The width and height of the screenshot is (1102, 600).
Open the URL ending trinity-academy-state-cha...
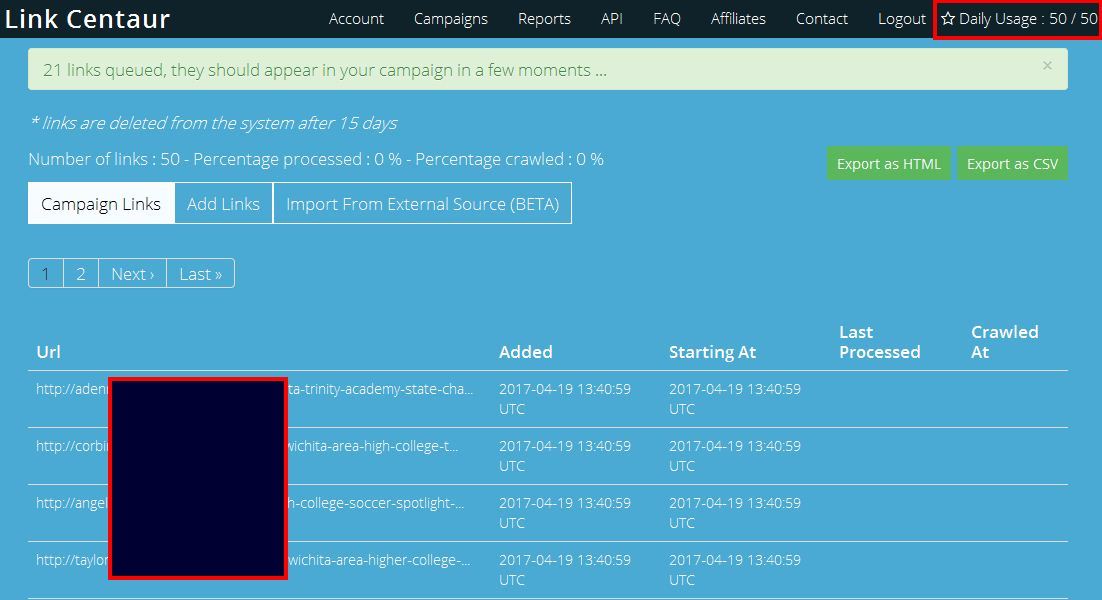point(255,389)
